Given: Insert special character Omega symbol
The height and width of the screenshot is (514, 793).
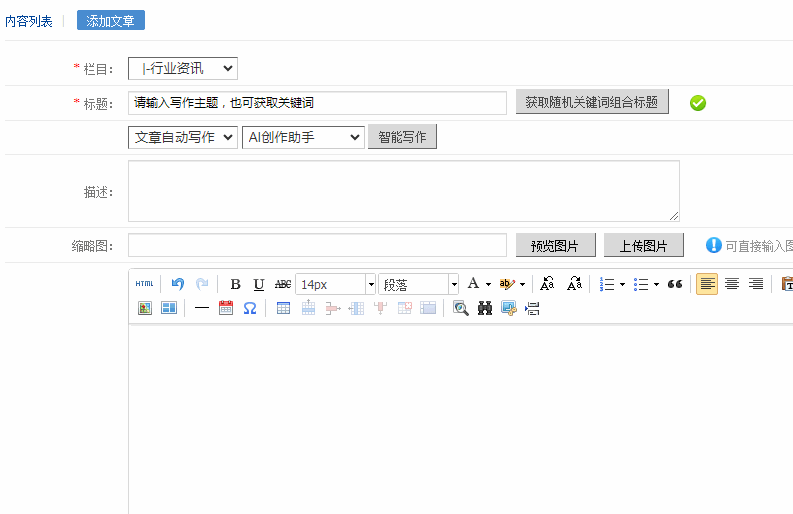Looking at the screenshot, I should pos(250,308).
